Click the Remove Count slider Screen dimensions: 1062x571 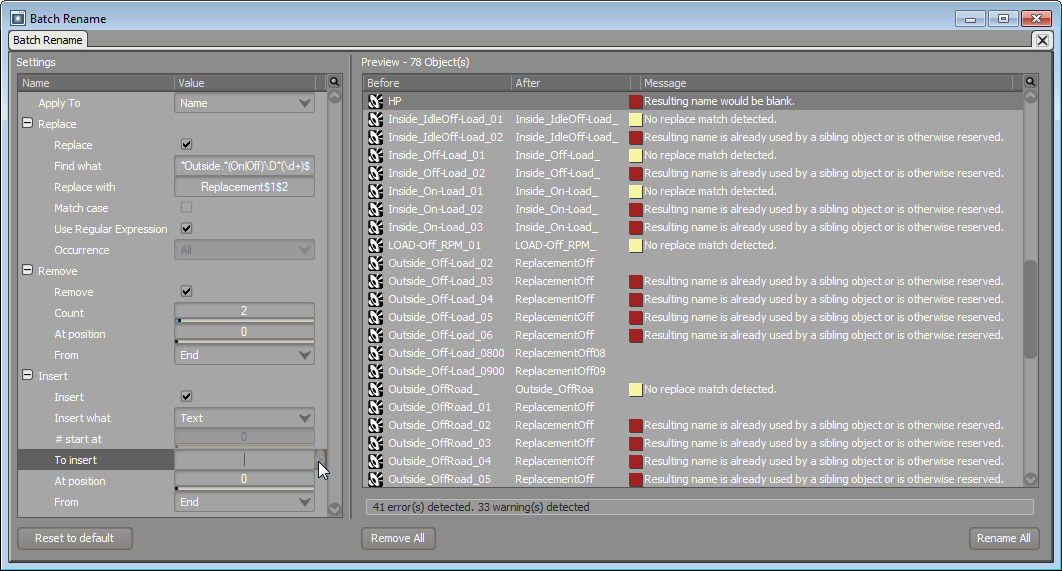pyautogui.click(x=244, y=313)
